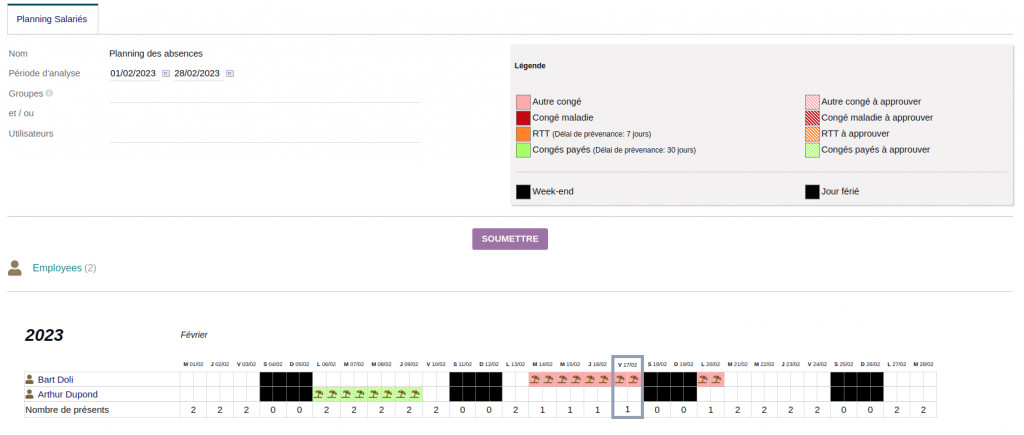Open Arthur Dupond employee link
This screenshot has height=435, width=1024.
tap(68, 395)
